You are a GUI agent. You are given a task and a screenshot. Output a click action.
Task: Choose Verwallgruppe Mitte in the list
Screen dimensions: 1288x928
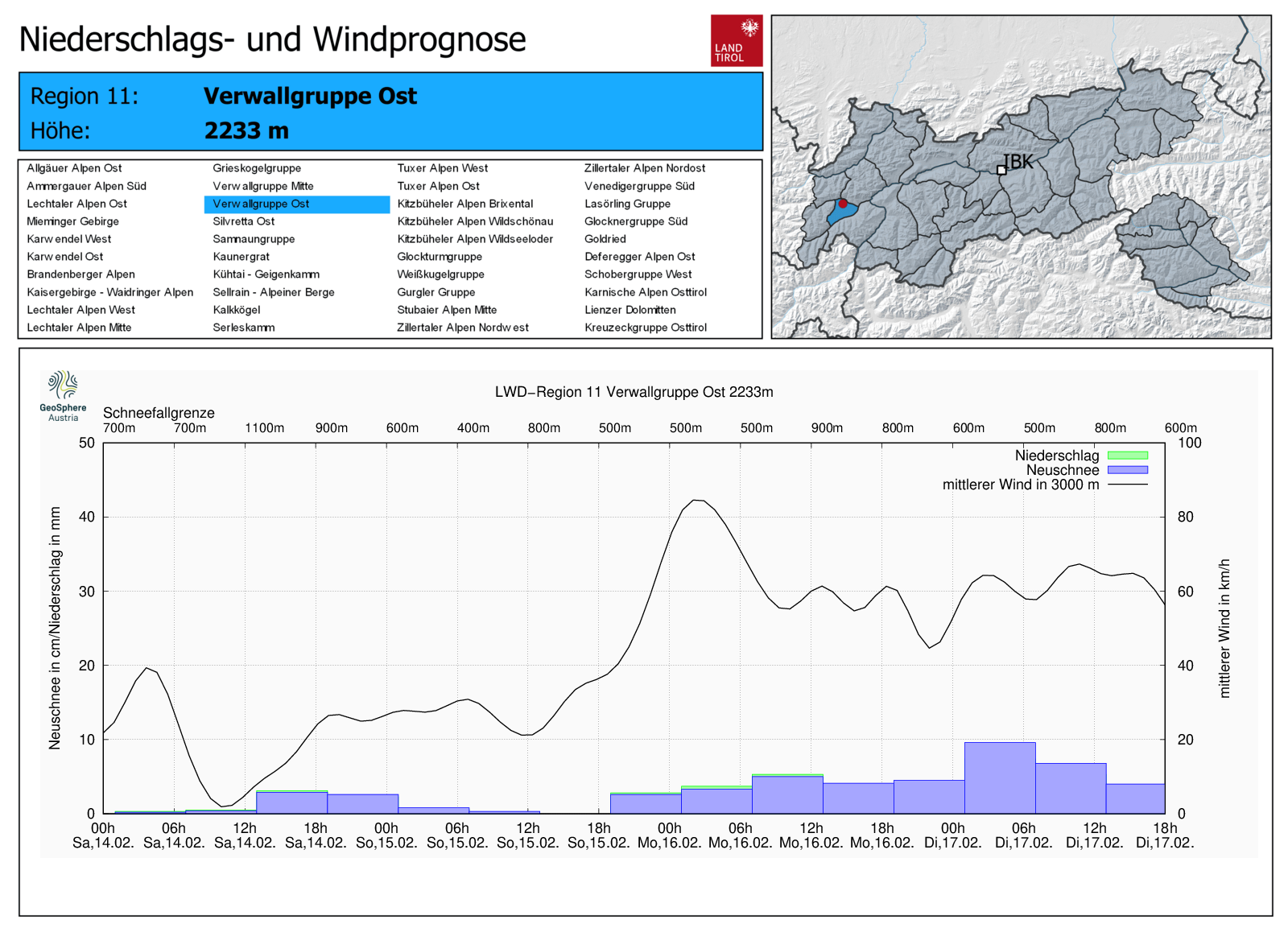tap(263, 186)
